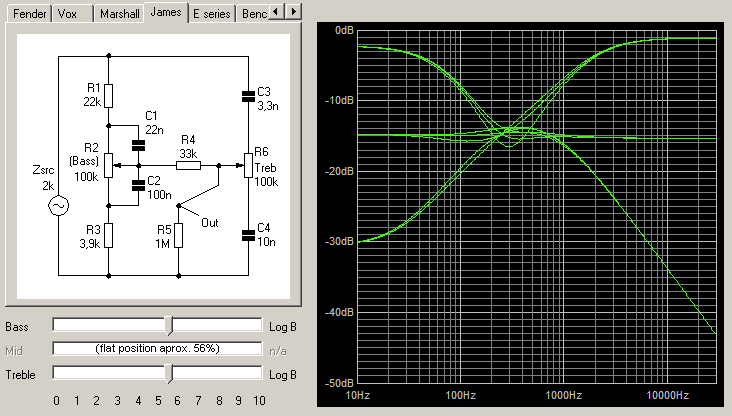
Task: Click the Treble slider thumb
Action: click(x=169, y=374)
